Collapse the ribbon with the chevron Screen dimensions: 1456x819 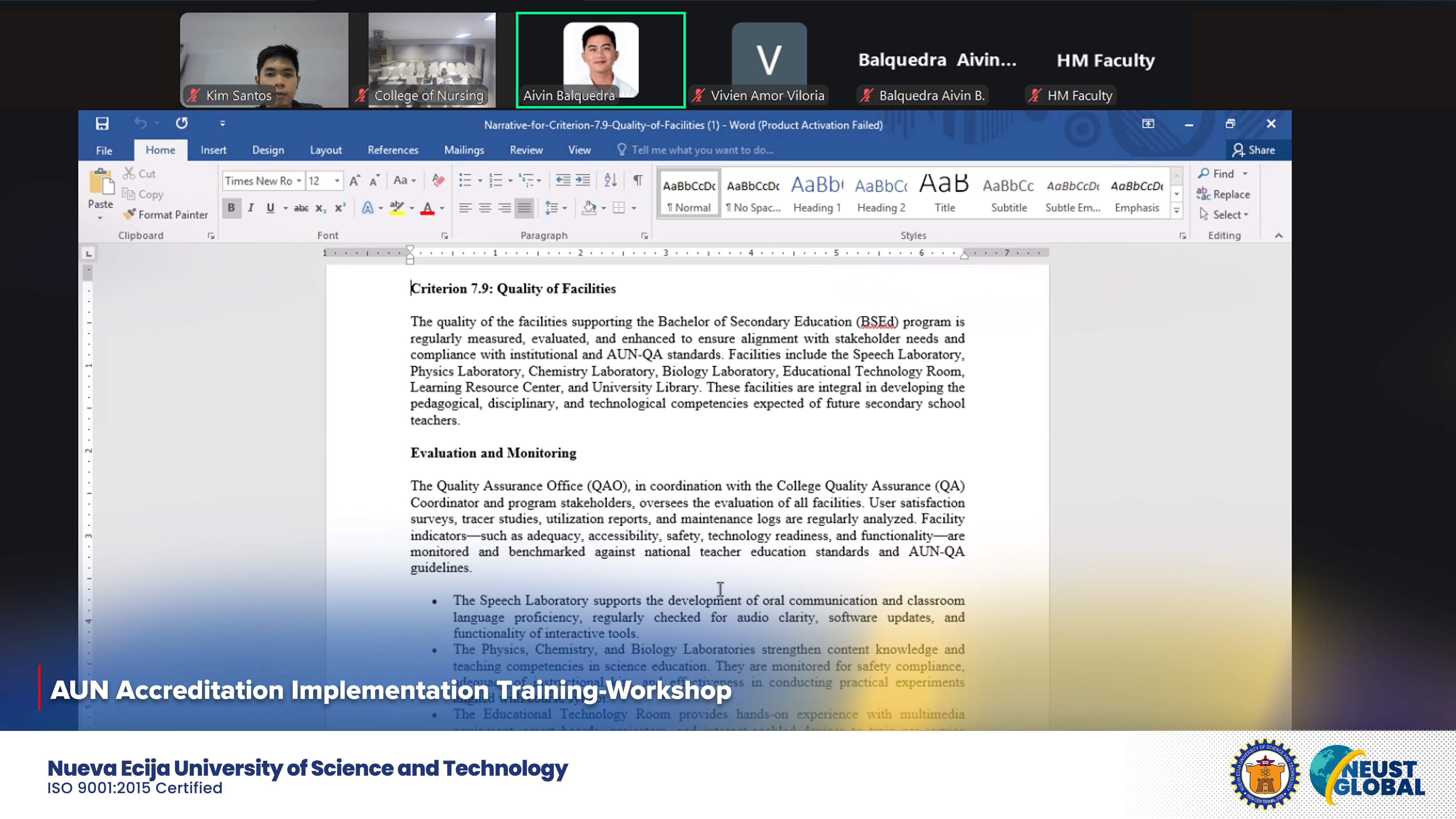[1279, 236]
